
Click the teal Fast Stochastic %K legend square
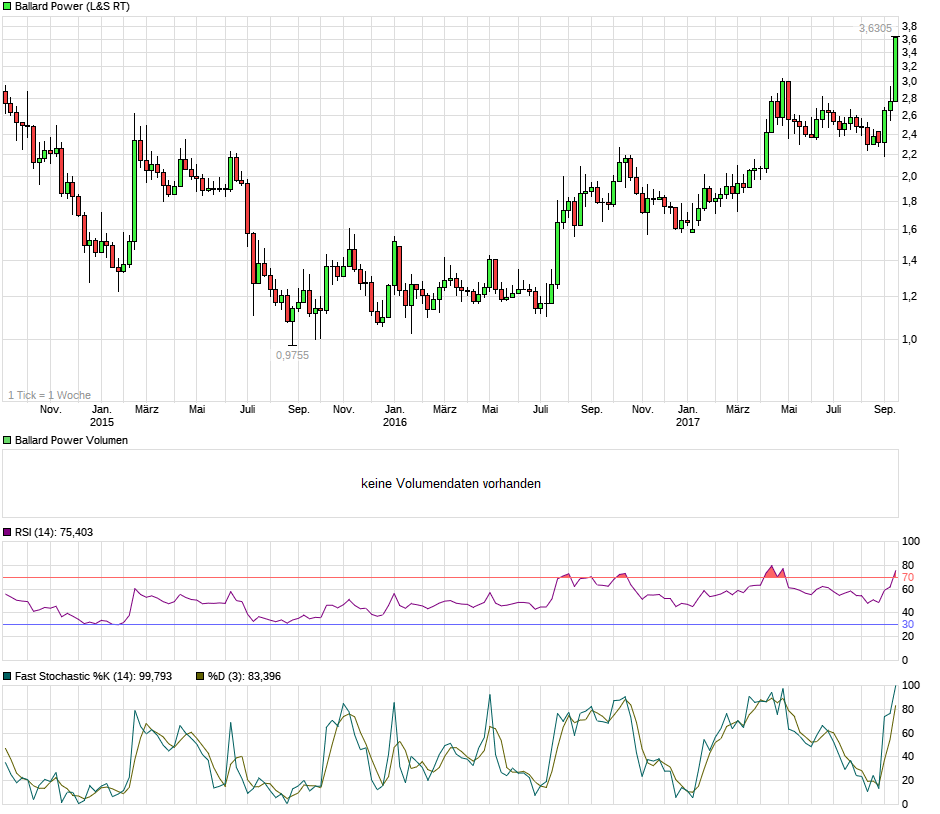pyautogui.click(x=7, y=676)
